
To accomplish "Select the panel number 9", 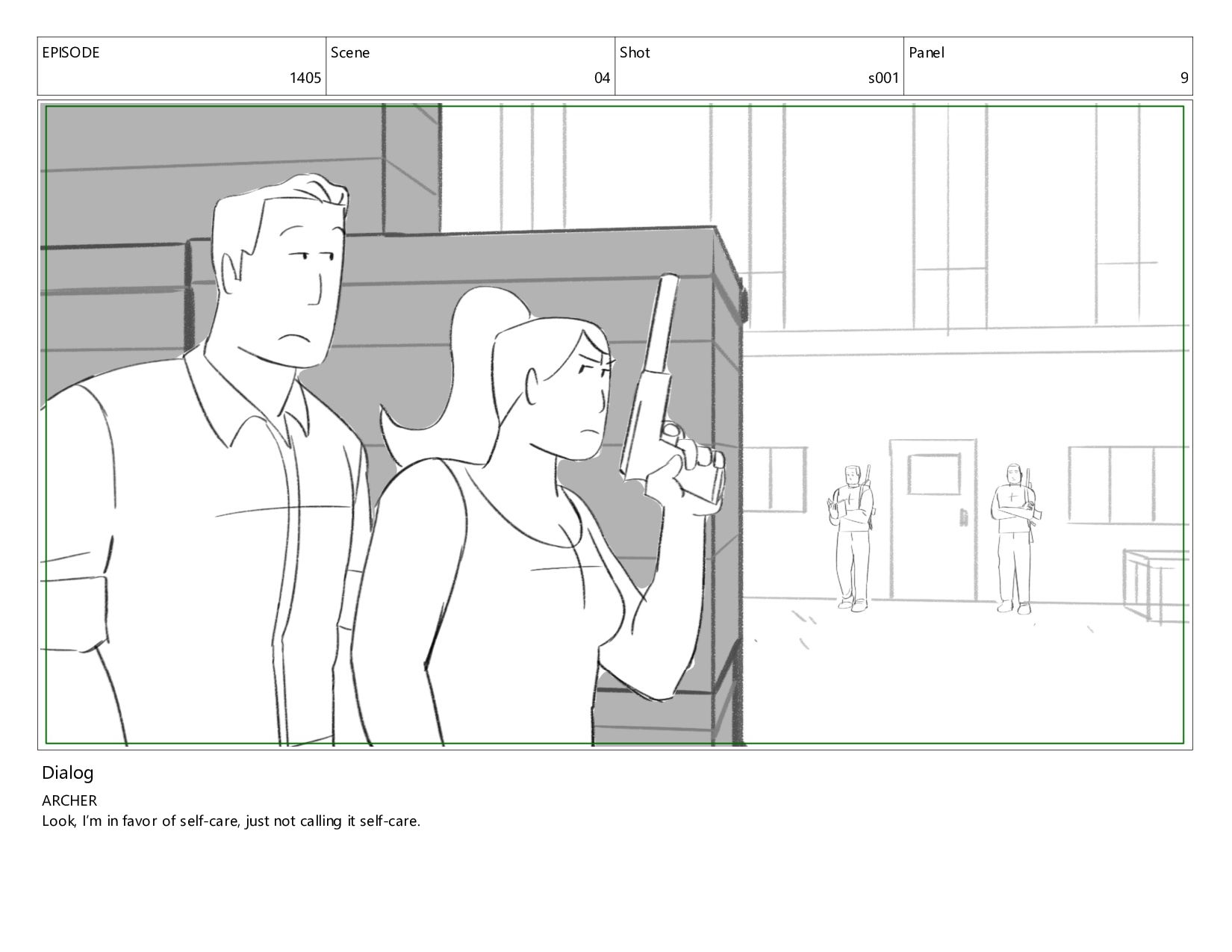I will click(1184, 78).
